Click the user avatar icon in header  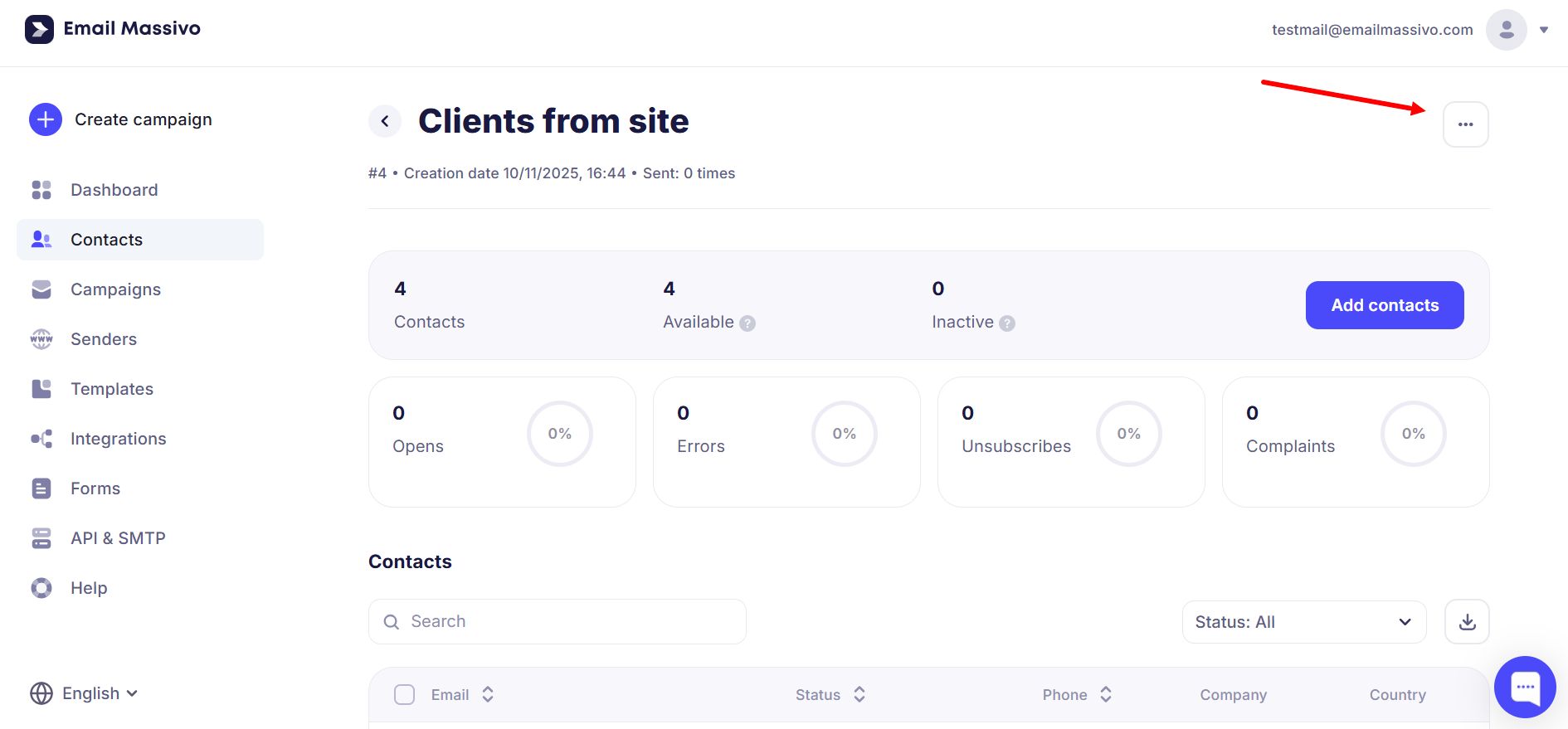coord(1506,30)
